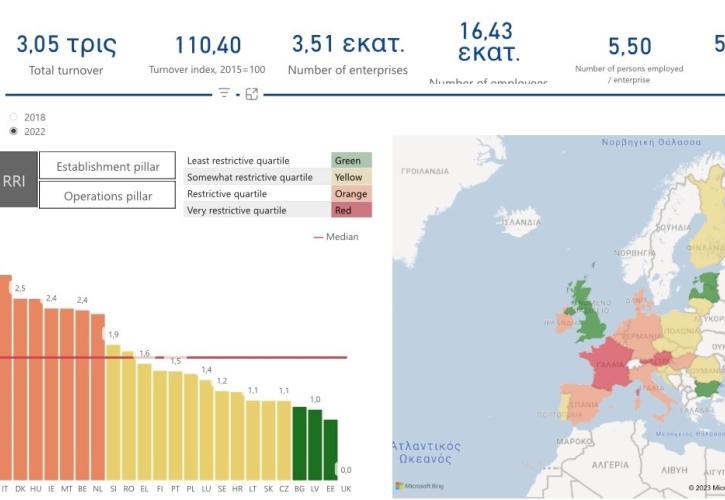Open the Operations pillar tab

click(x=107, y=195)
